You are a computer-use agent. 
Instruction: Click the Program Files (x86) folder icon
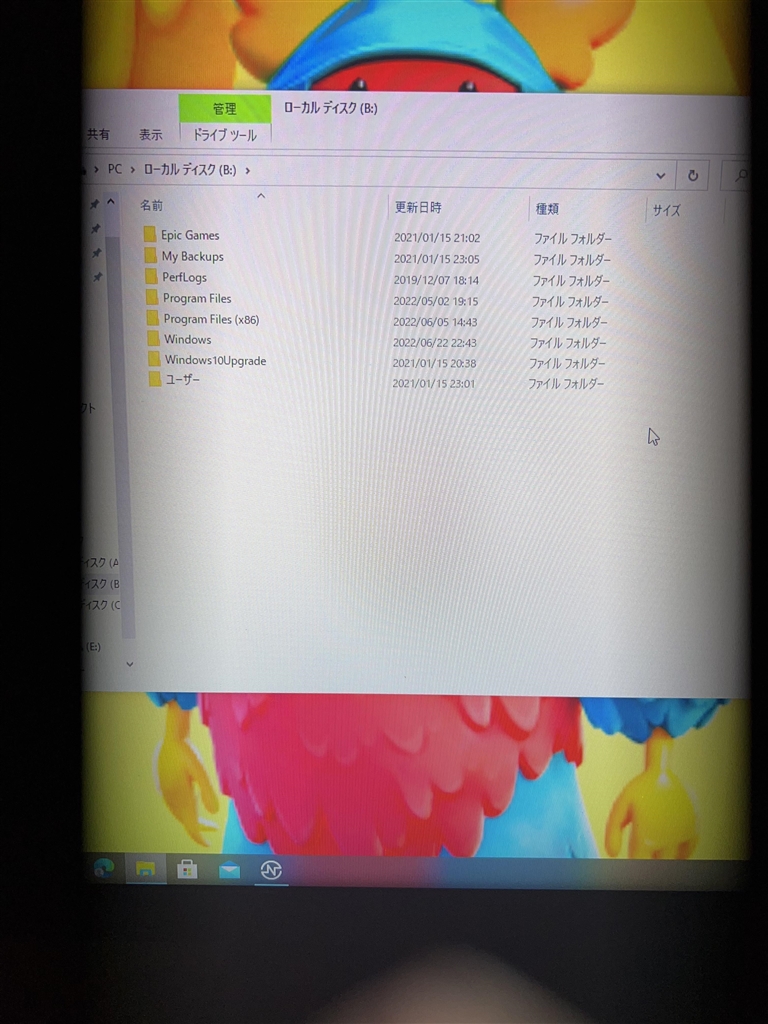[x=152, y=318]
